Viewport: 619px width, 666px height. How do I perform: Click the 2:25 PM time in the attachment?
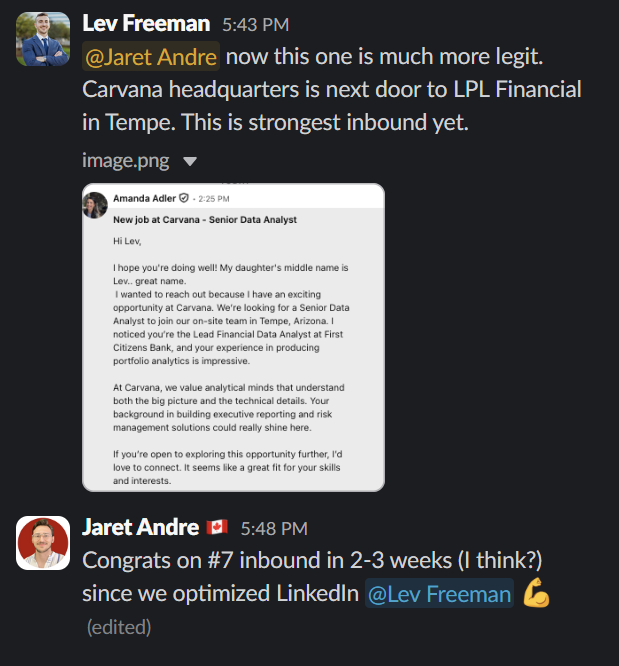tap(214, 199)
